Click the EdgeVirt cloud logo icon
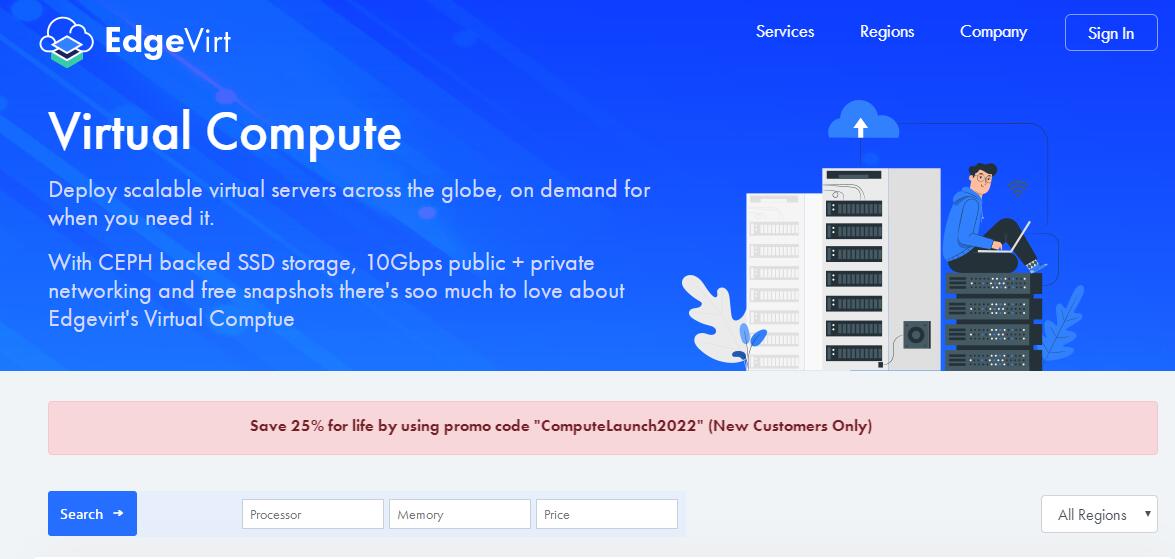Viewport: 1175px width, 559px height. tap(67, 42)
